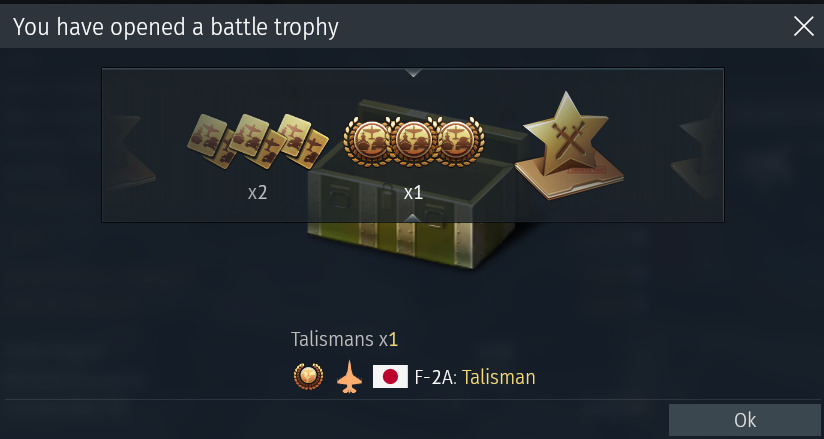Select the gold star crossed-swords trophy
Screen dimensions: 824x439
click(x=569, y=146)
